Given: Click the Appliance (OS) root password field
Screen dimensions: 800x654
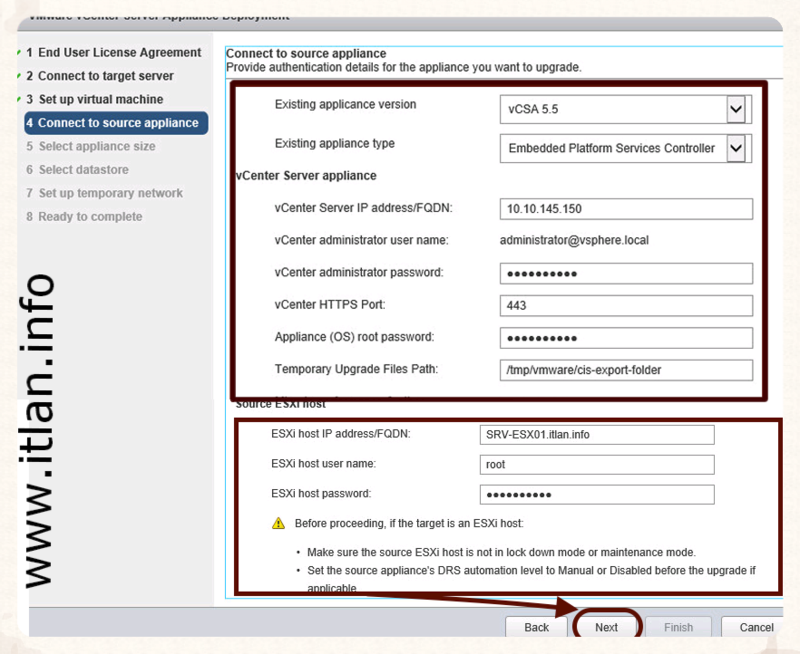Looking at the screenshot, I should tap(625, 338).
